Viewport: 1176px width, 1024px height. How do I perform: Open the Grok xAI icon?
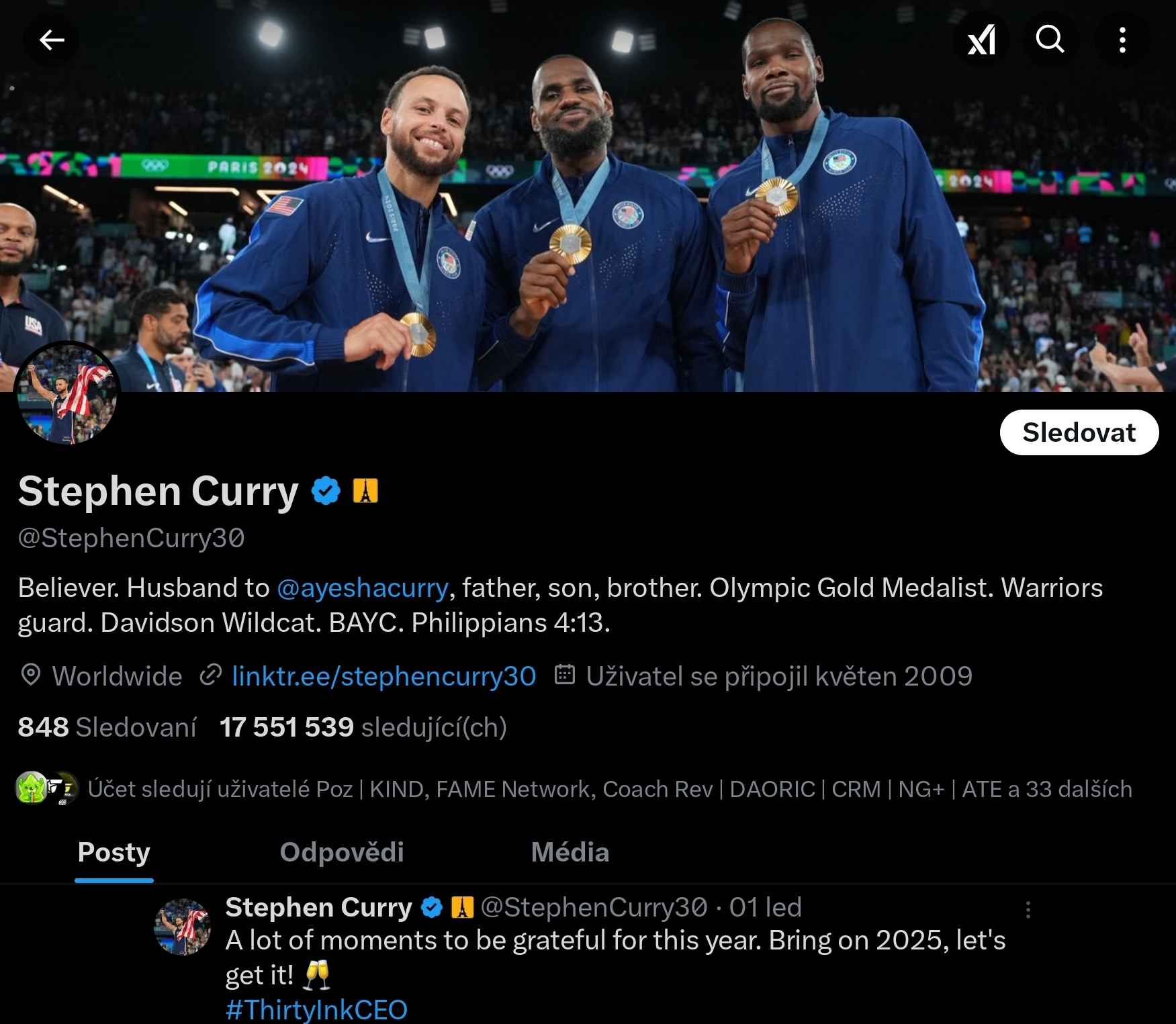click(981, 40)
